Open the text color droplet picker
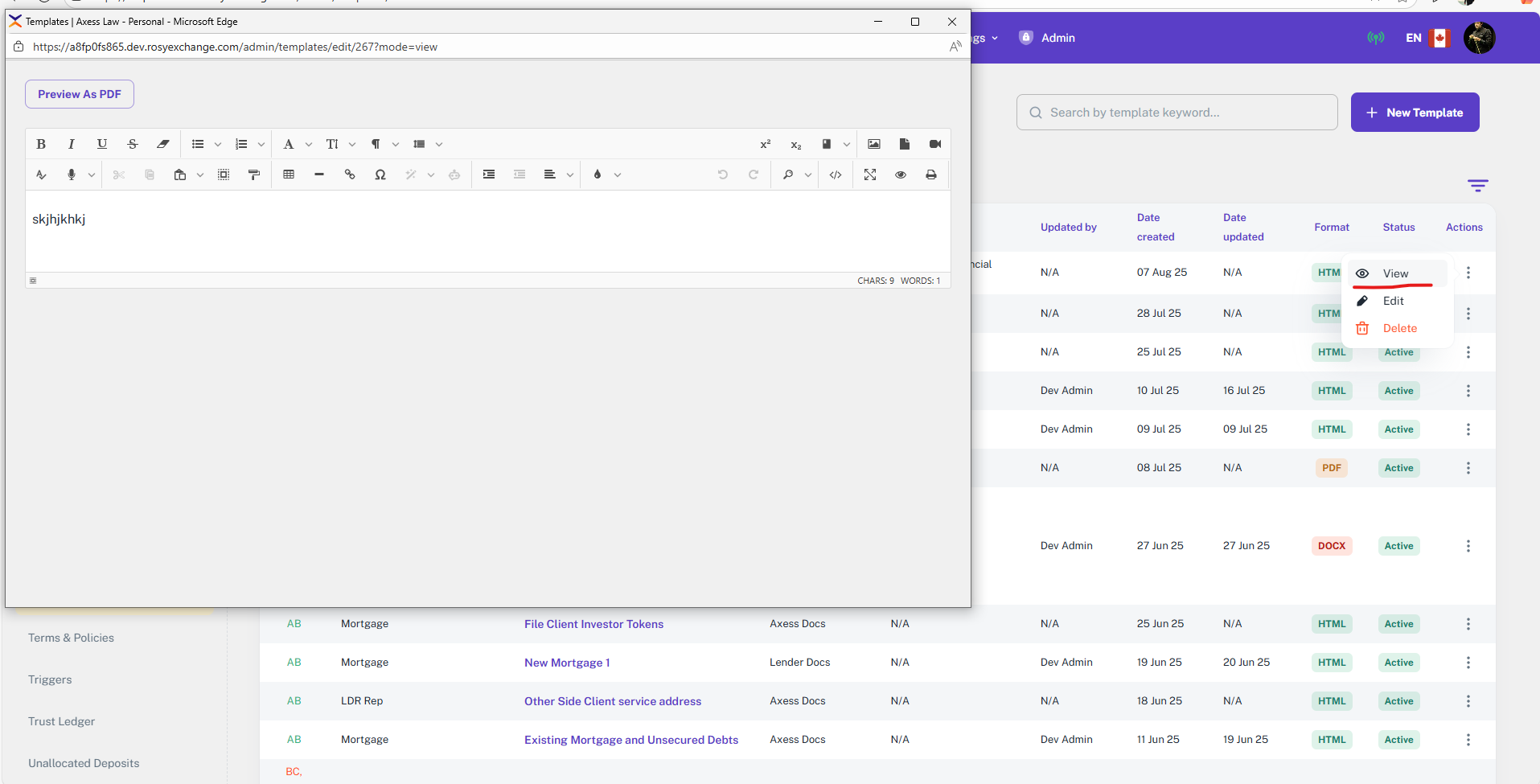The width and height of the screenshot is (1540, 784). point(598,174)
